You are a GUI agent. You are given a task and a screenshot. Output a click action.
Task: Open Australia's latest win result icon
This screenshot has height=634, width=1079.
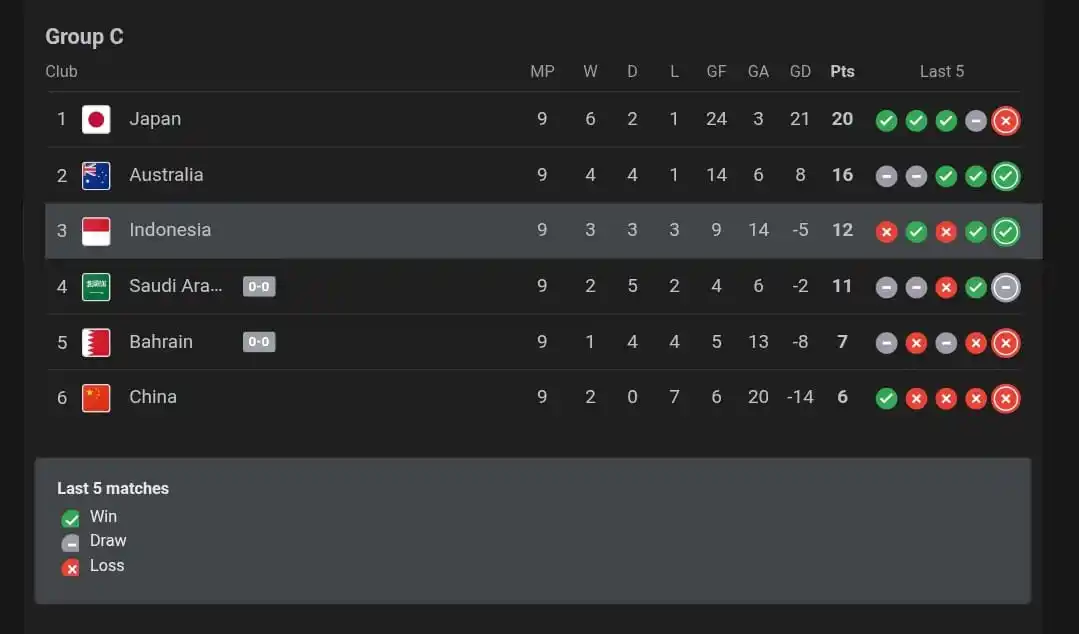[1005, 176]
